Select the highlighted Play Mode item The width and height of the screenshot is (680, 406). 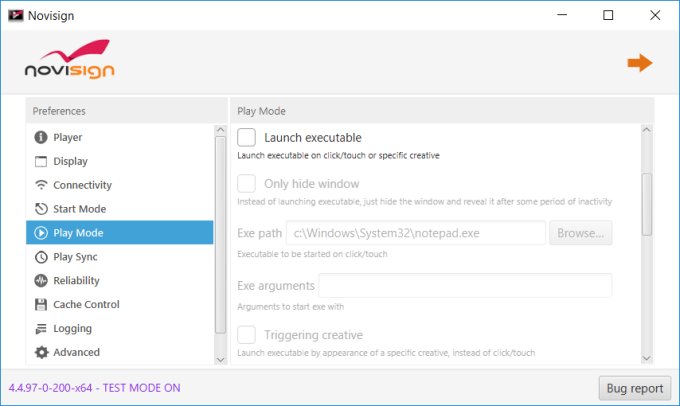[x=120, y=232]
